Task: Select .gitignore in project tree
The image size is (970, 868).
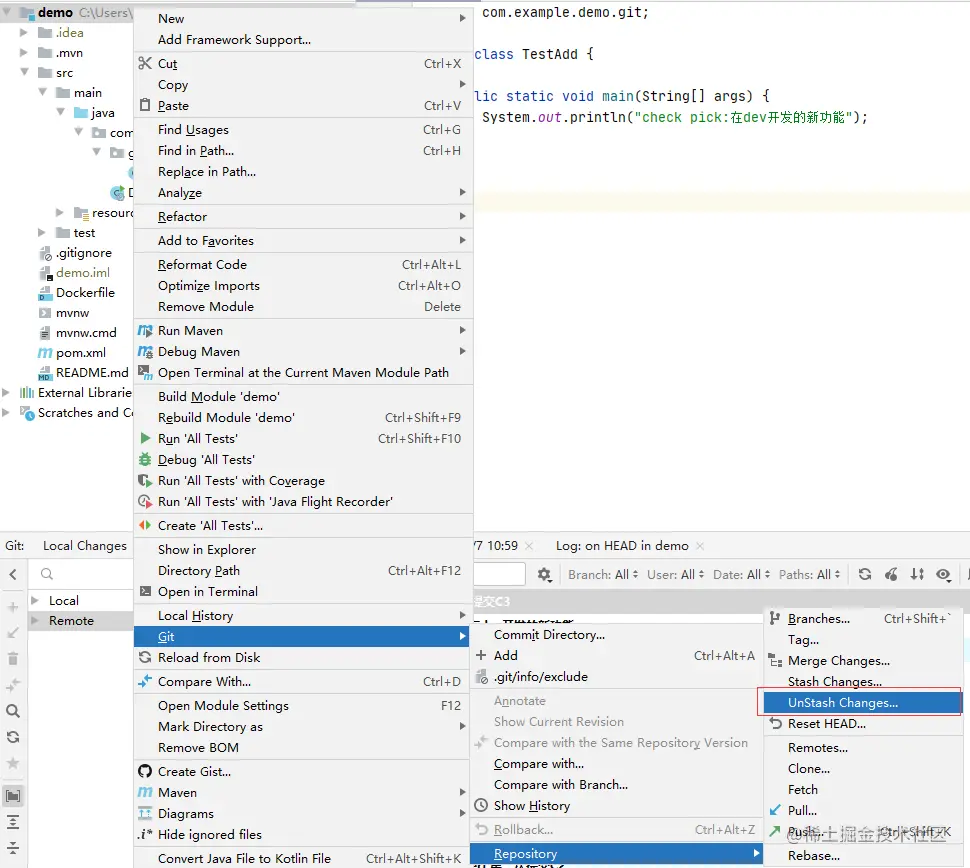Action: pos(84,252)
